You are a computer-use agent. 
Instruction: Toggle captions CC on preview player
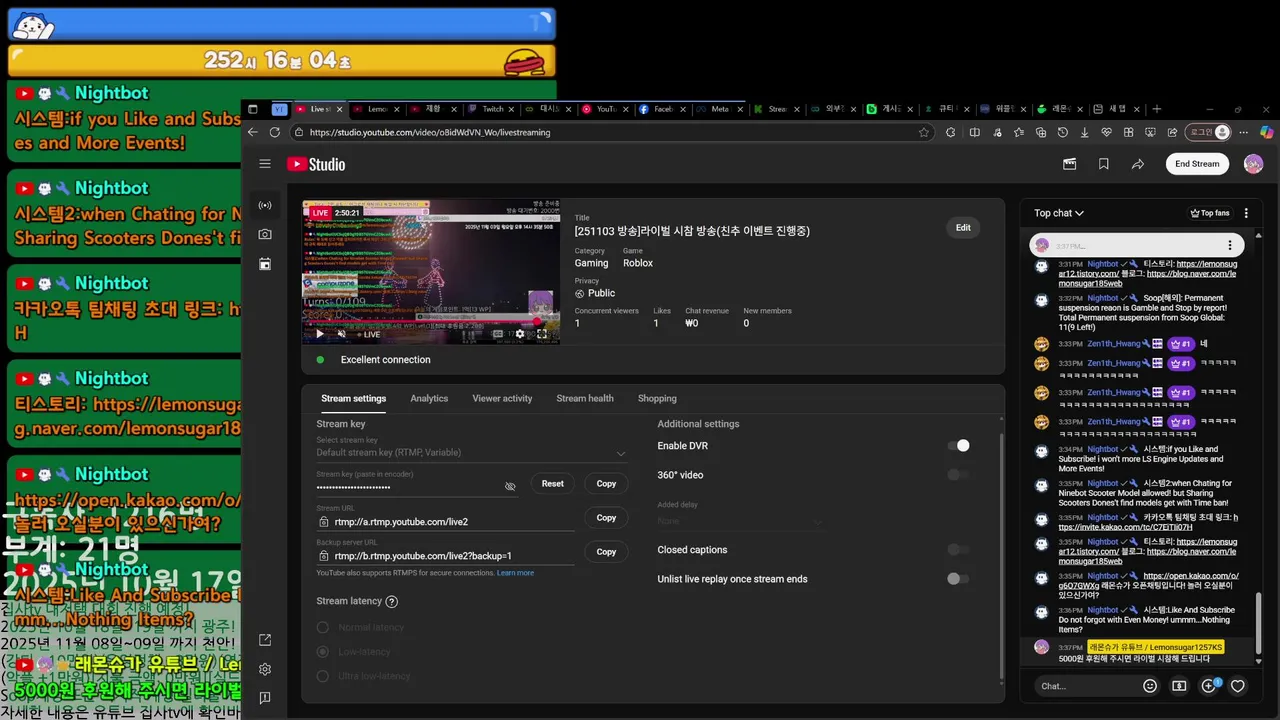coord(498,334)
